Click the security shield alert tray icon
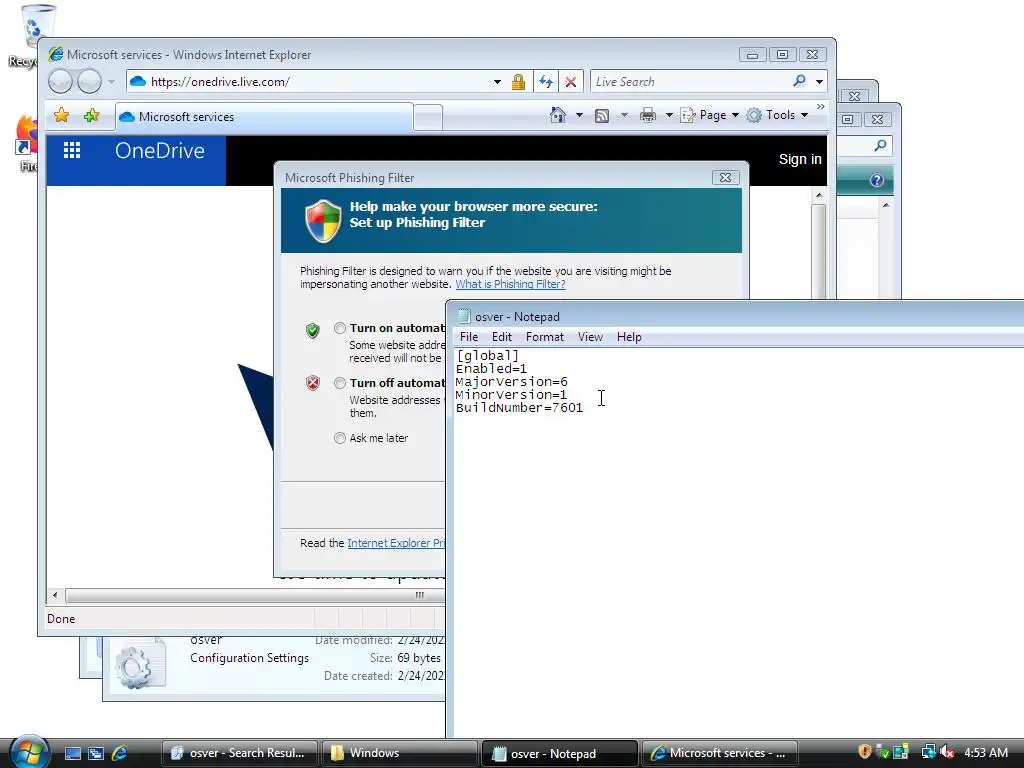Image resolution: width=1024 pixels, height=768 pixels. click(865, 752)
